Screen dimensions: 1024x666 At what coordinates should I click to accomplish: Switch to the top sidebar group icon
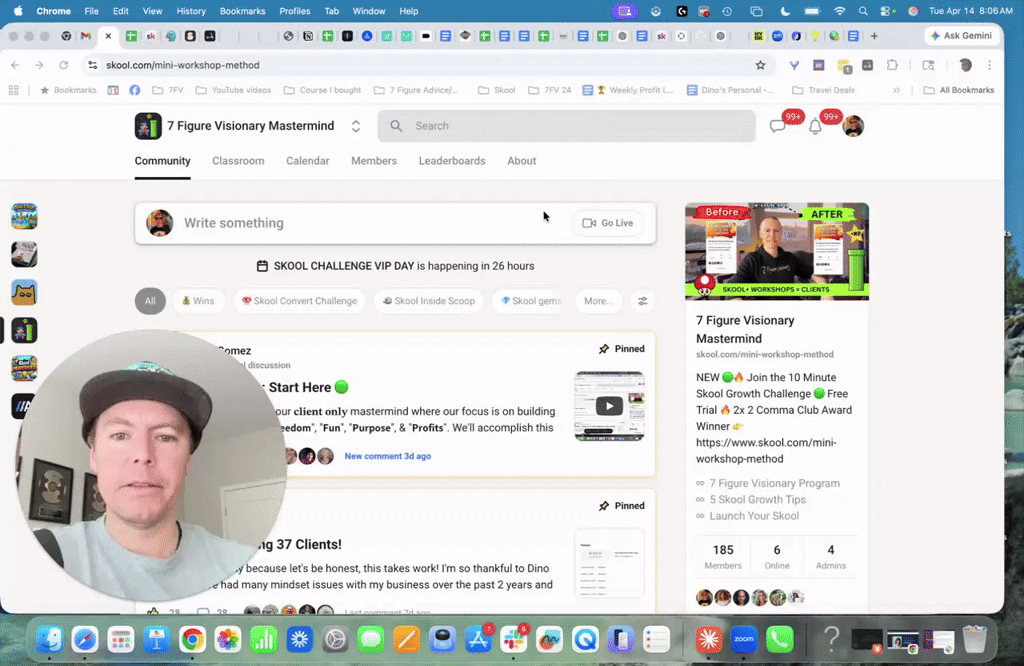(24, 216)
